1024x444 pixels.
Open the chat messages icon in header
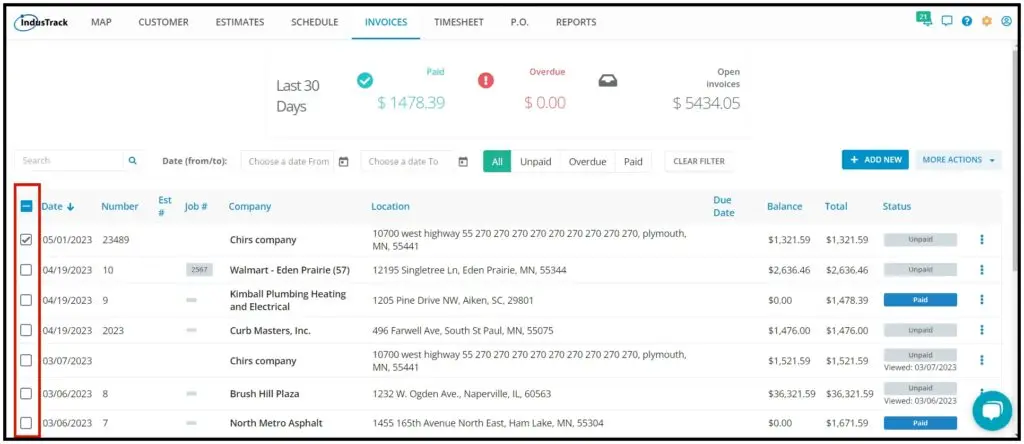947,21
